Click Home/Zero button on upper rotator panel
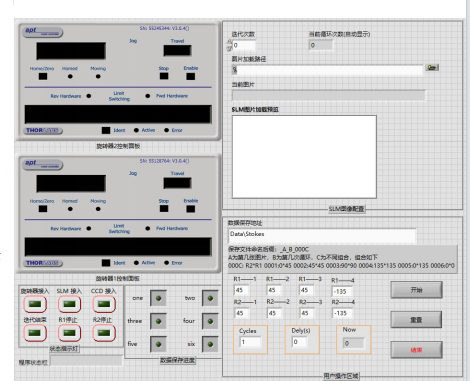Screen dimensions: 470x381 tap(43, 76)
